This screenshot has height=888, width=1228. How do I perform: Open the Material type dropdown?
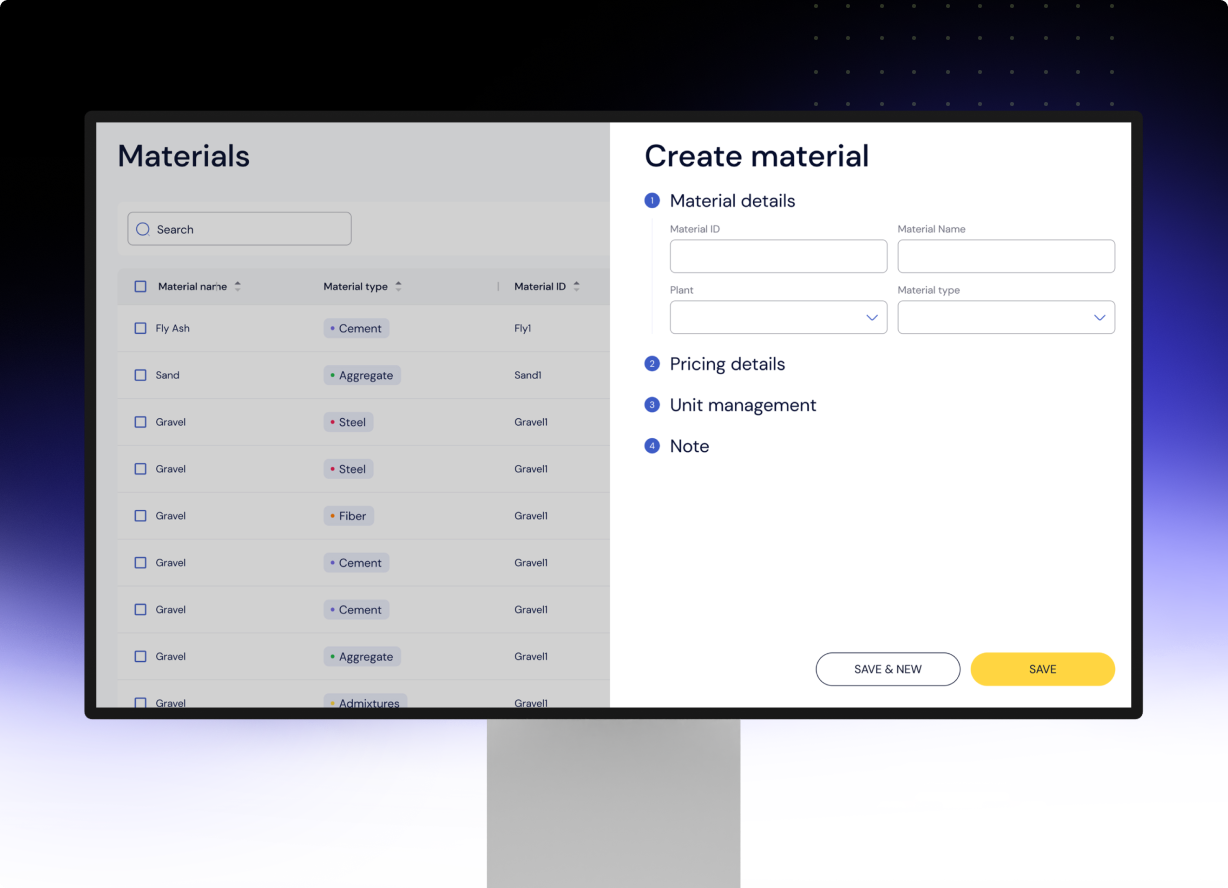(1006, 317)
